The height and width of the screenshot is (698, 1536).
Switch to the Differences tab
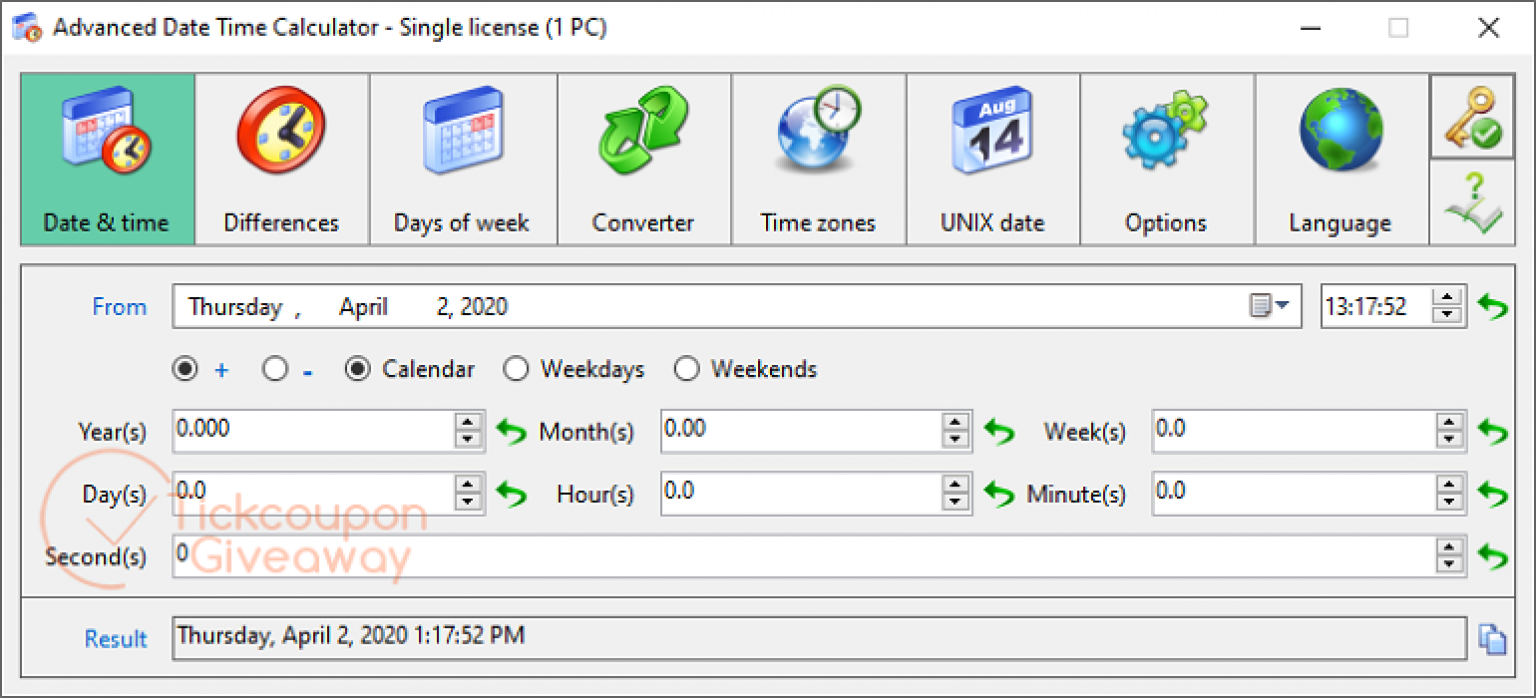(x=281, y=158)
